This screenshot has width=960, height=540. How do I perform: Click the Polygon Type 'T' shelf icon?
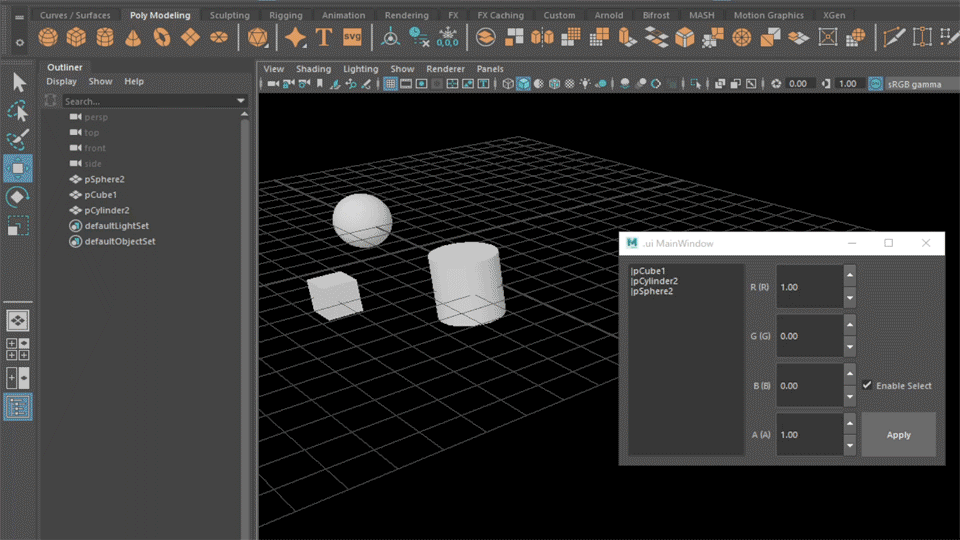click(323, 38)
